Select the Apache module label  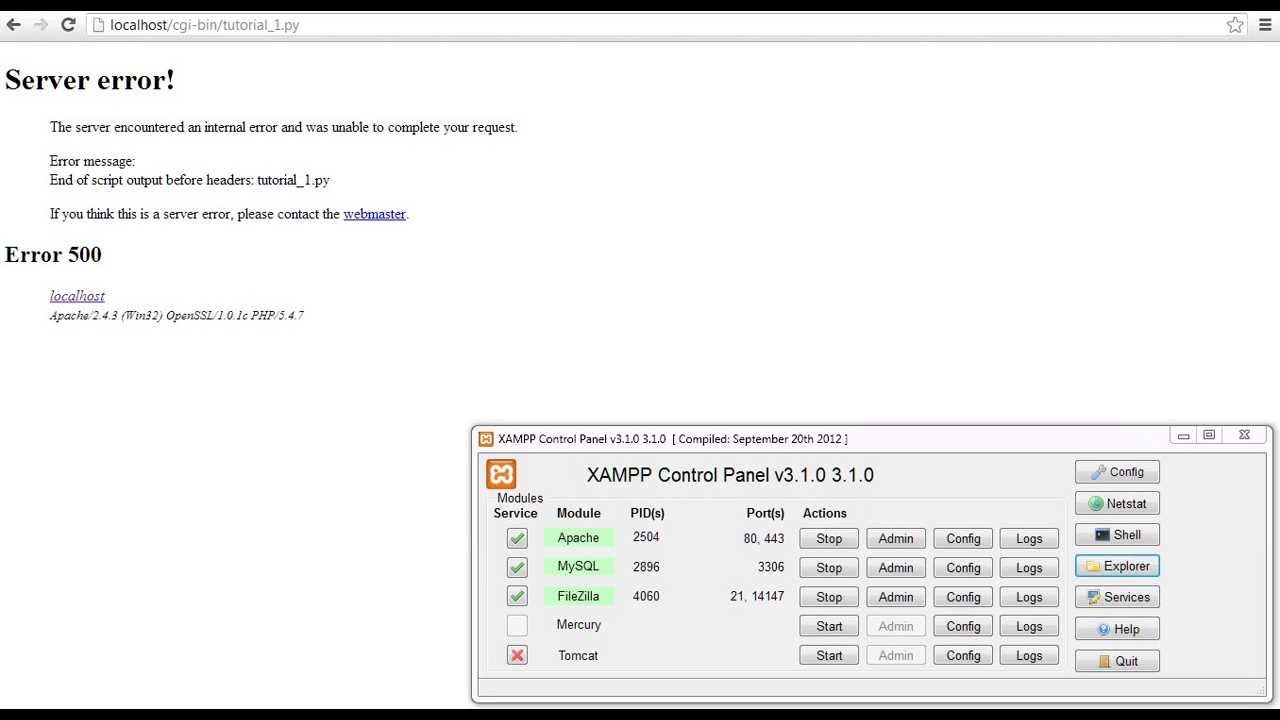[578, 537]
